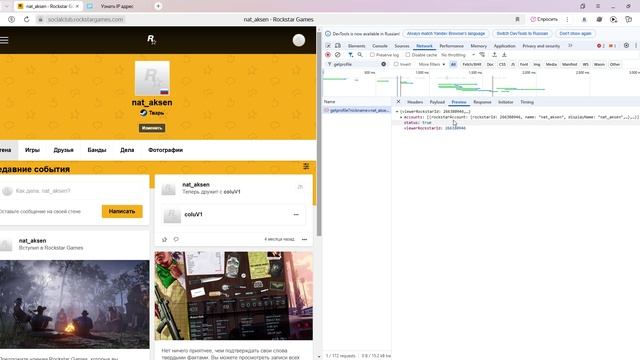Filter requests by JS type
The height and width of the screenshot is (360, 640).
(513, 64)
